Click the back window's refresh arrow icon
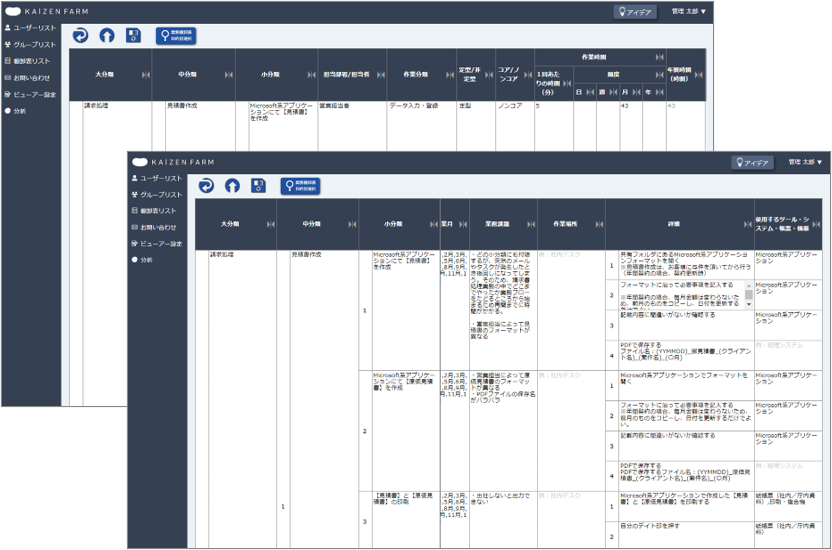Image resolution: width=832 pixels, height=550 pixels. [x=80, y=36]
